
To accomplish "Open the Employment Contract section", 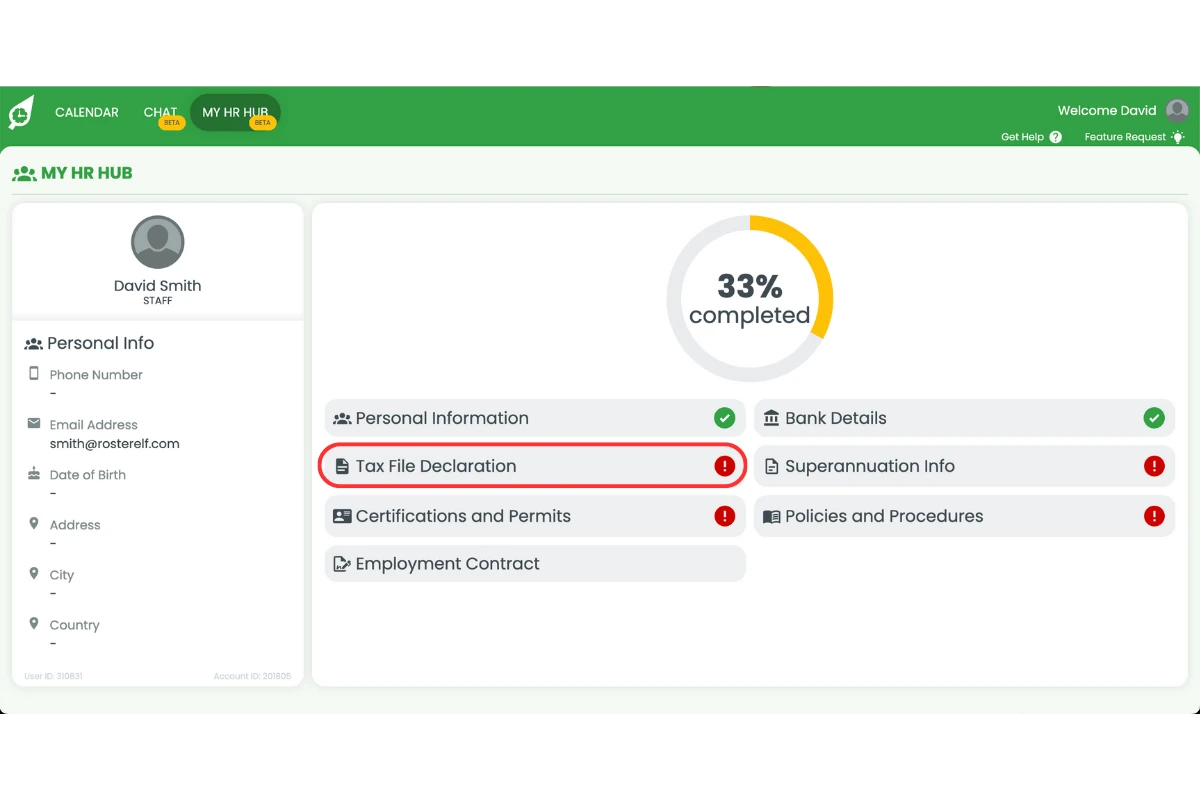I will point(535,564).
